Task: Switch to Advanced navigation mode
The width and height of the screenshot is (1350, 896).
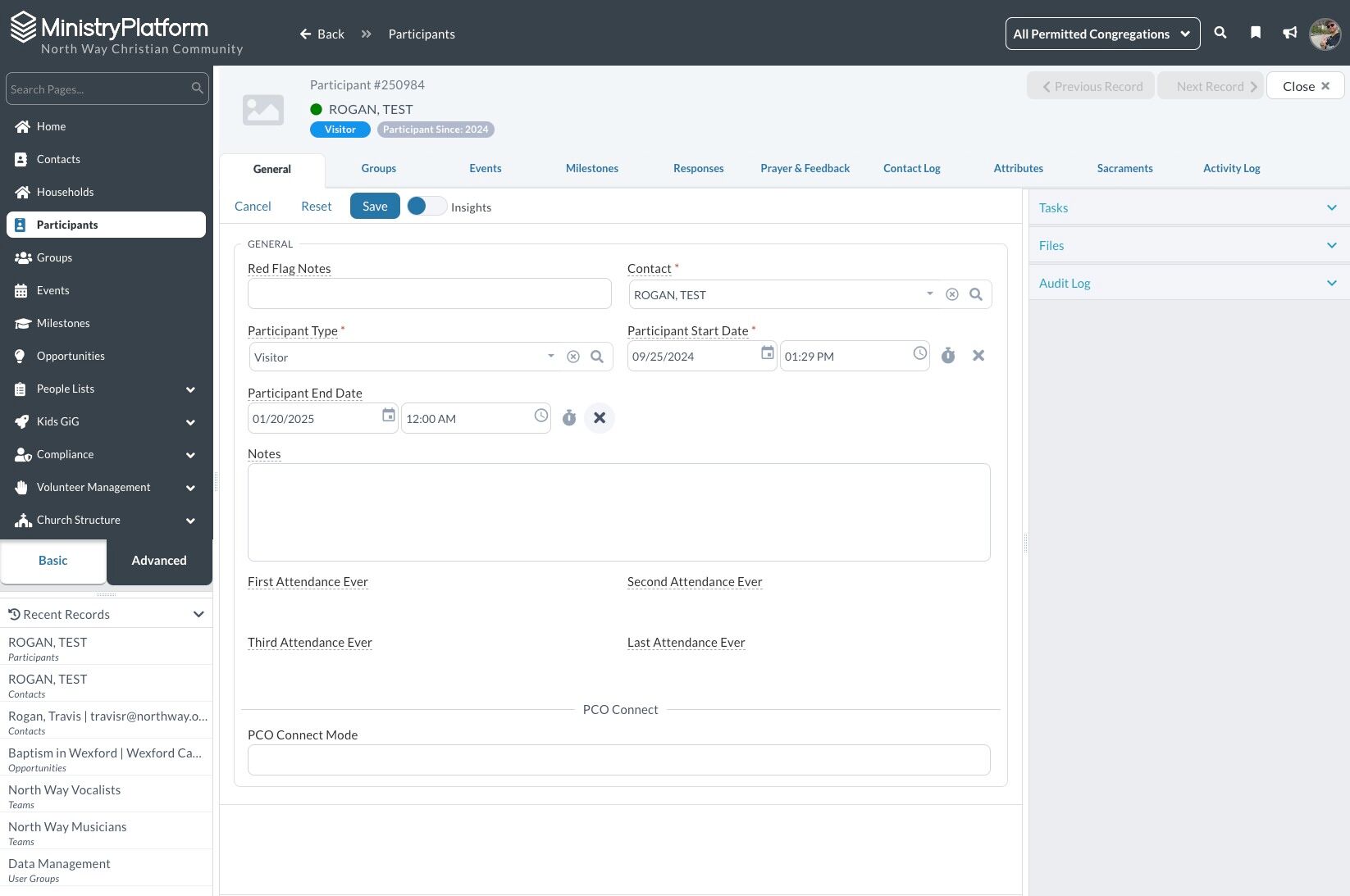Action: pos(159,561)
